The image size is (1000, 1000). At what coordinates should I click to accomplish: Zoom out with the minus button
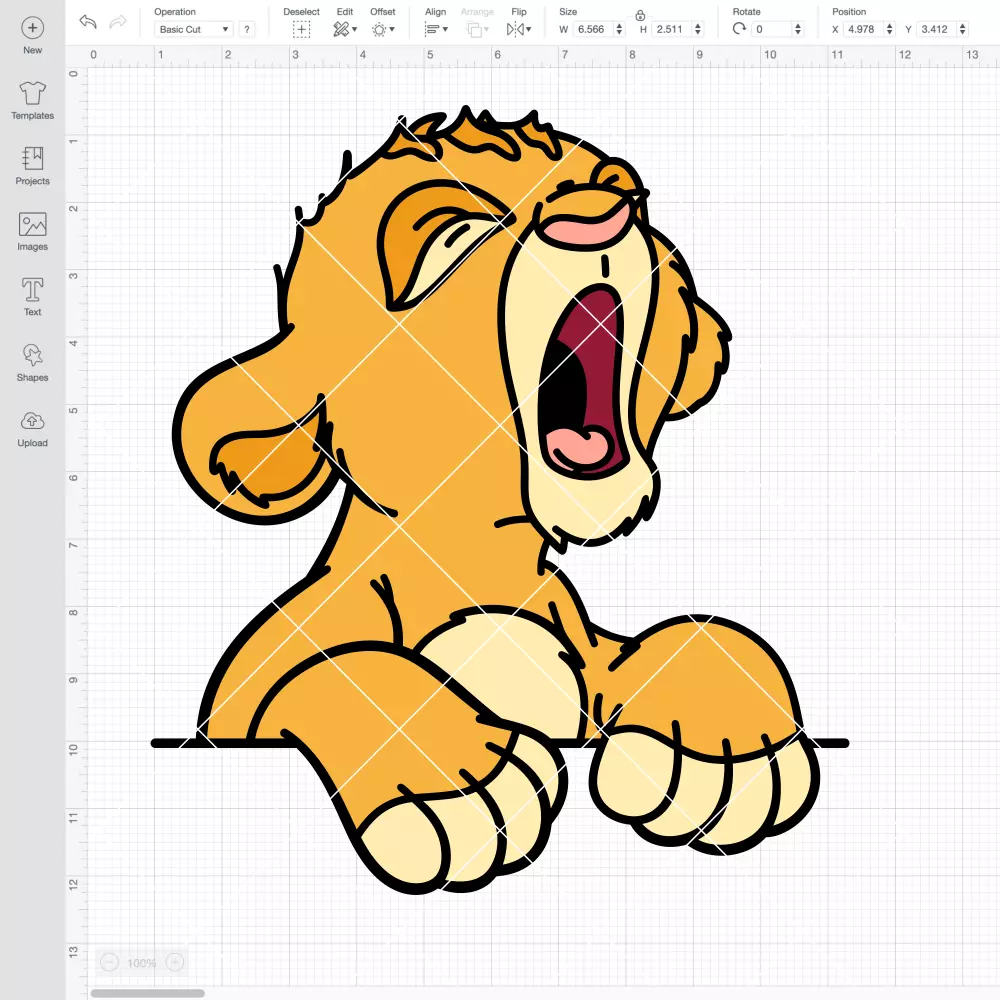[x=110, y=962]
